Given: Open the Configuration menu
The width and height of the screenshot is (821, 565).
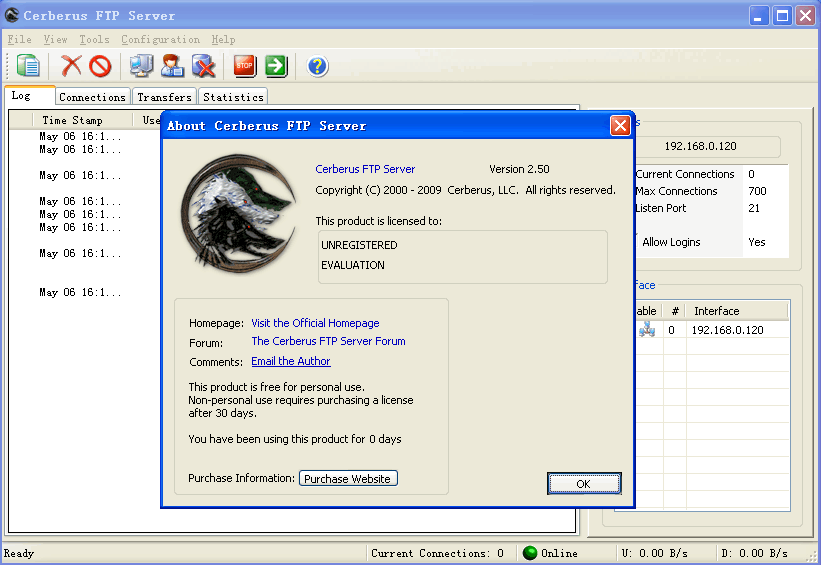Looking at the screenshot, I should (x=160, y=39).
